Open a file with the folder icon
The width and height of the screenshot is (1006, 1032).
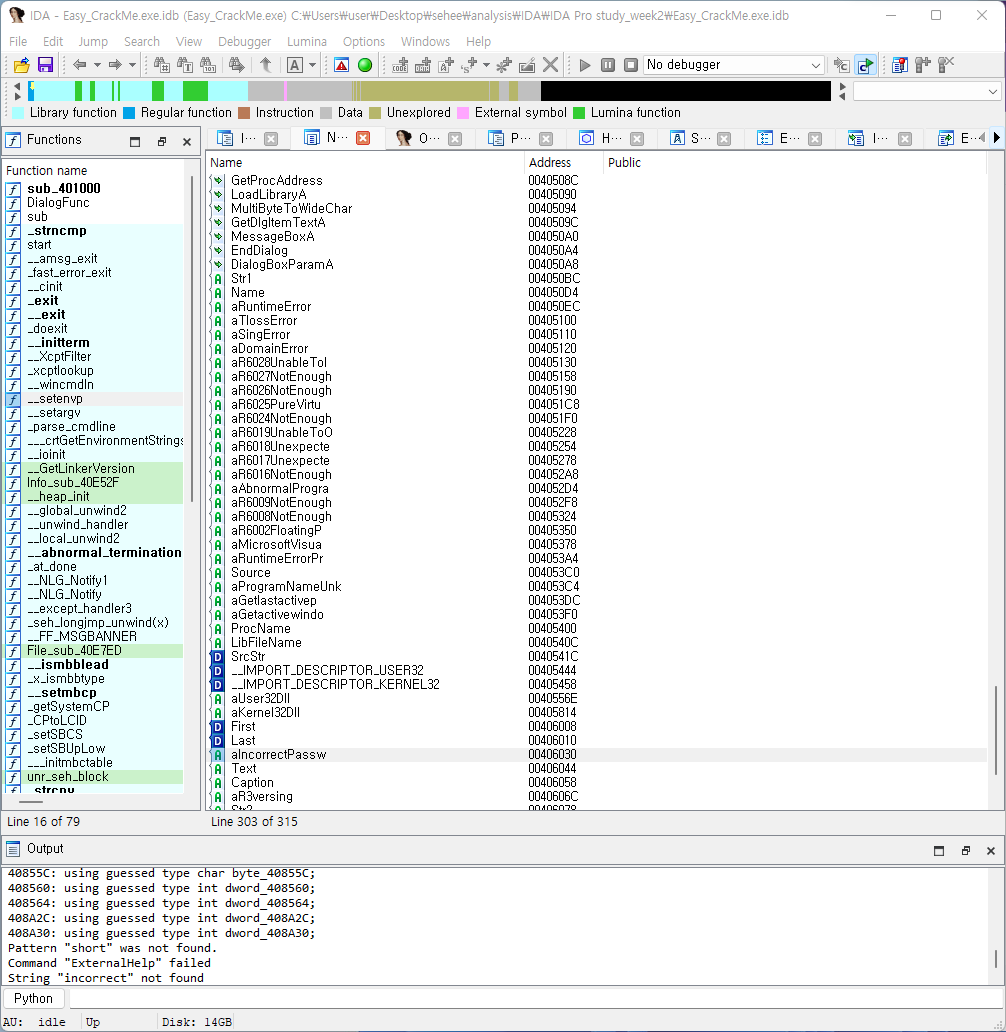pyautogui.click(x=22, y=65)
